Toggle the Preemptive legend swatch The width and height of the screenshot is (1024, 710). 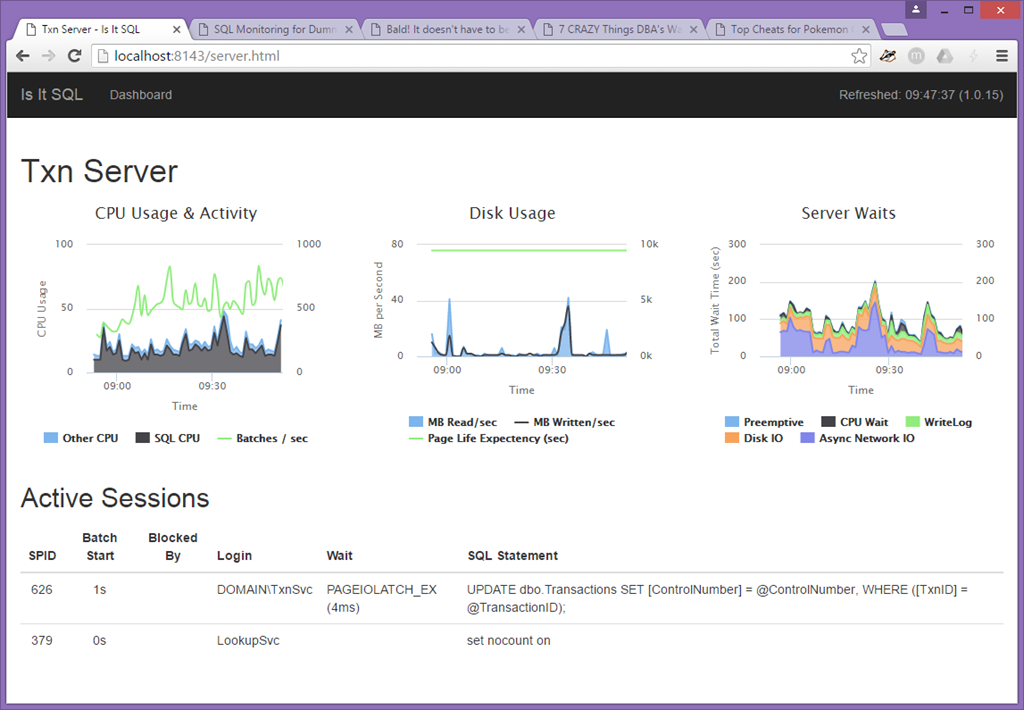[x=732, y=422]
